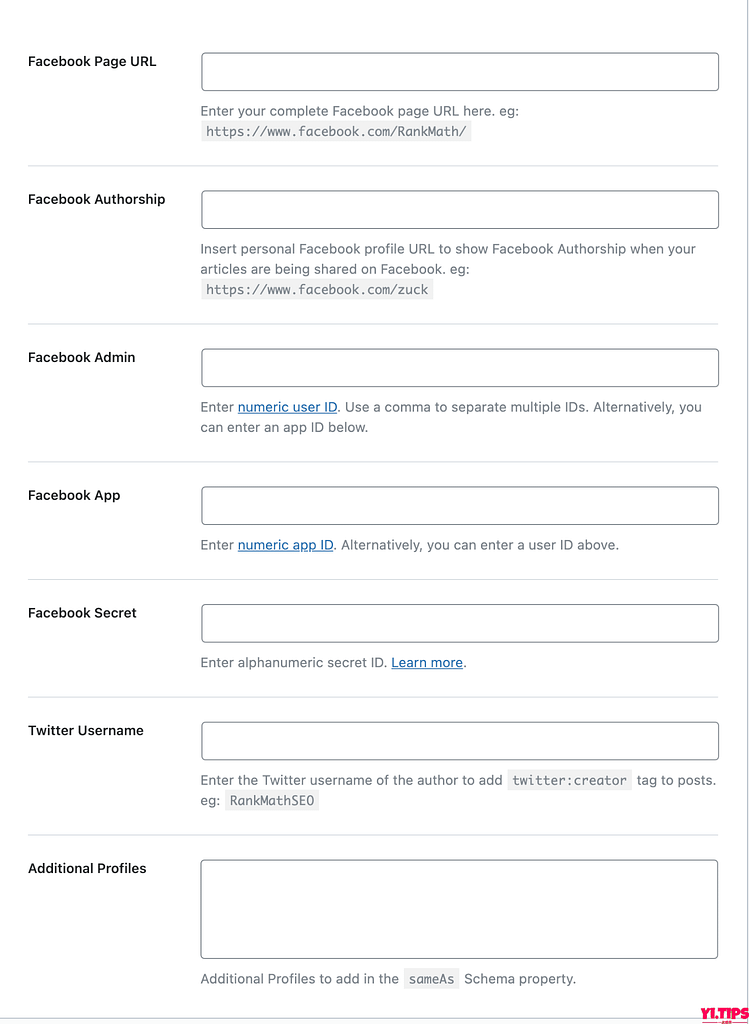Click the Facebook Authorship label

[x=97, y=199]
